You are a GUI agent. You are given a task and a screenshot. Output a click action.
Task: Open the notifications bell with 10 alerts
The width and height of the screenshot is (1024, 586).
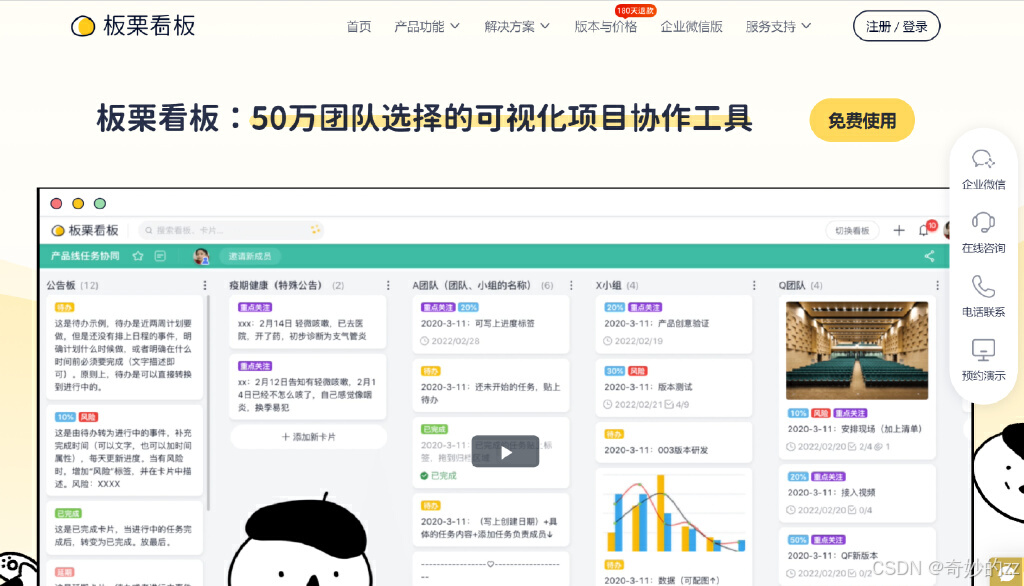pos(923,231)
